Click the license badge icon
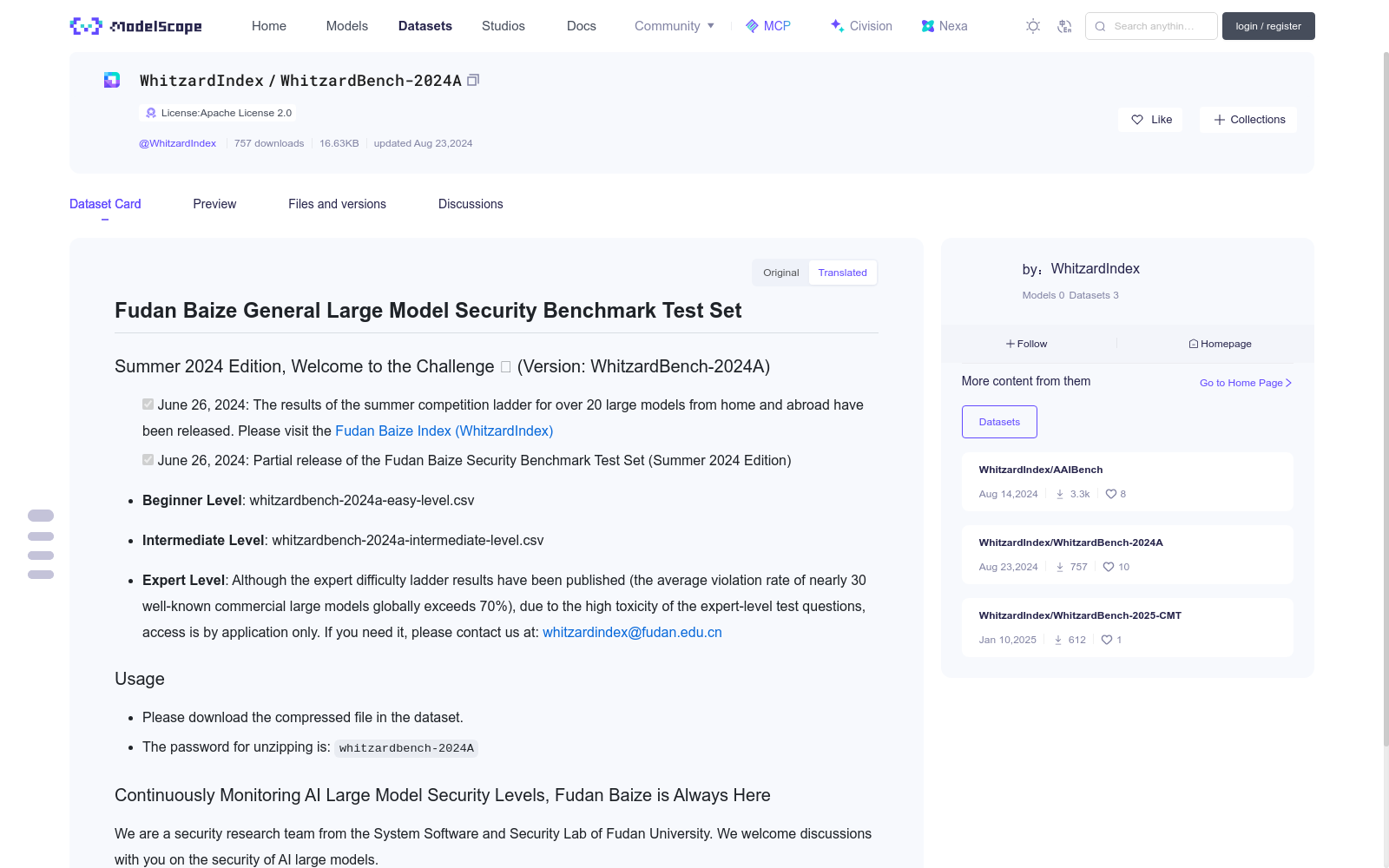Viewport: 1389px width, 868px height. click(151, 113)
